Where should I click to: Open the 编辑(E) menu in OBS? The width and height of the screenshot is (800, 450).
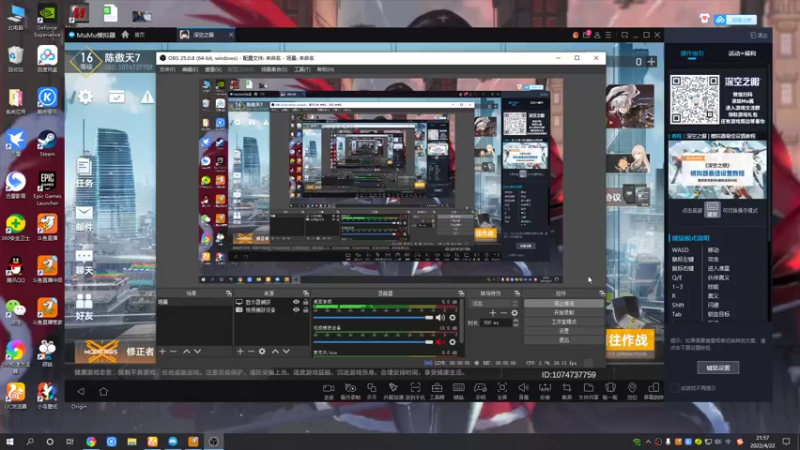click(x=189, y=69)
